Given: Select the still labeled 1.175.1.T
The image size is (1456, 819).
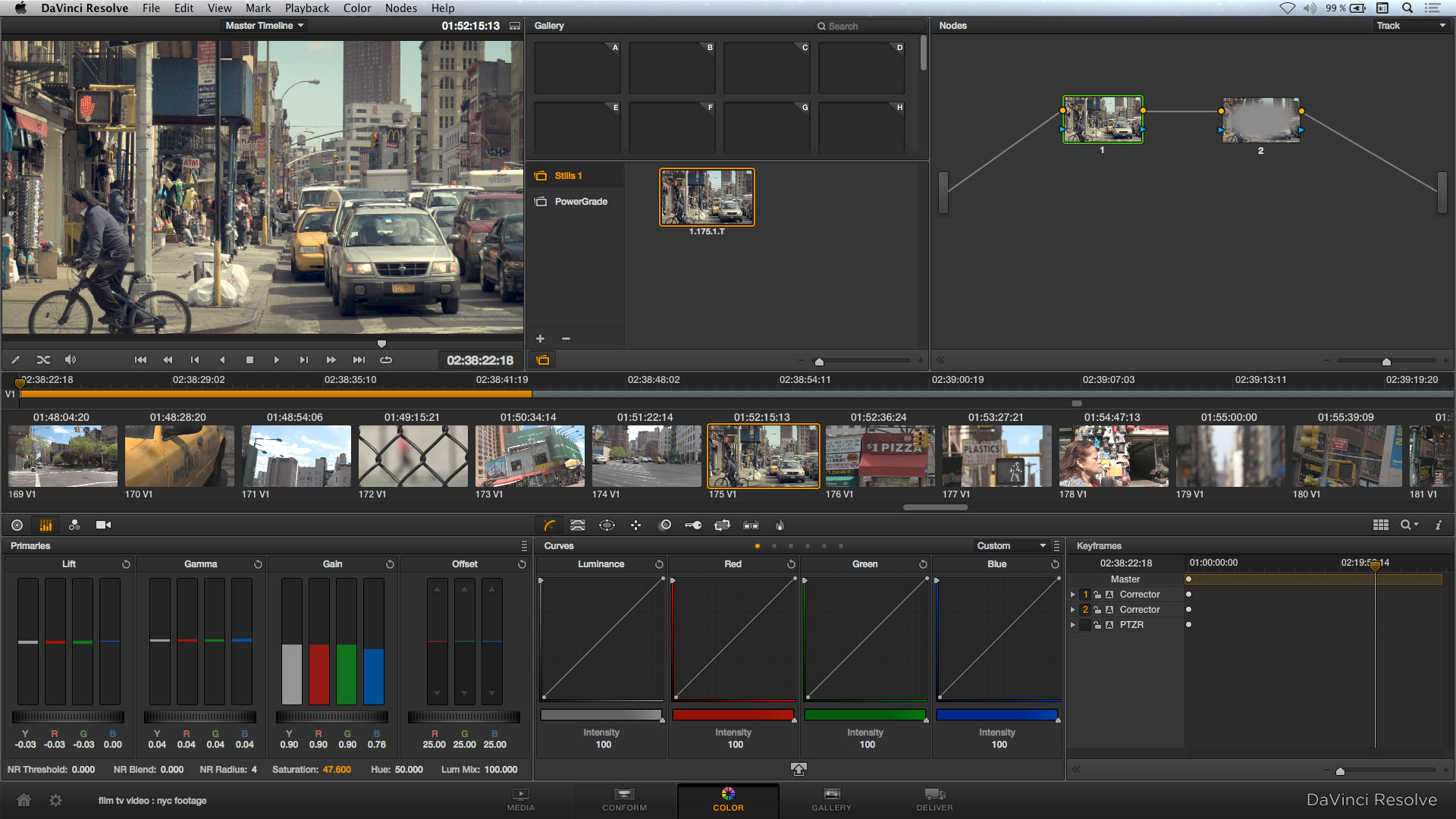Looking at the screenshot, I should coord(707,197).
